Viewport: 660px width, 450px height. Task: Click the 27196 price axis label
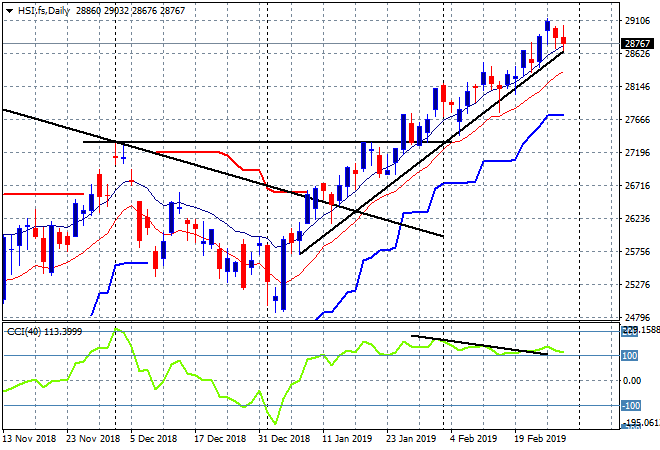point(637,152)
